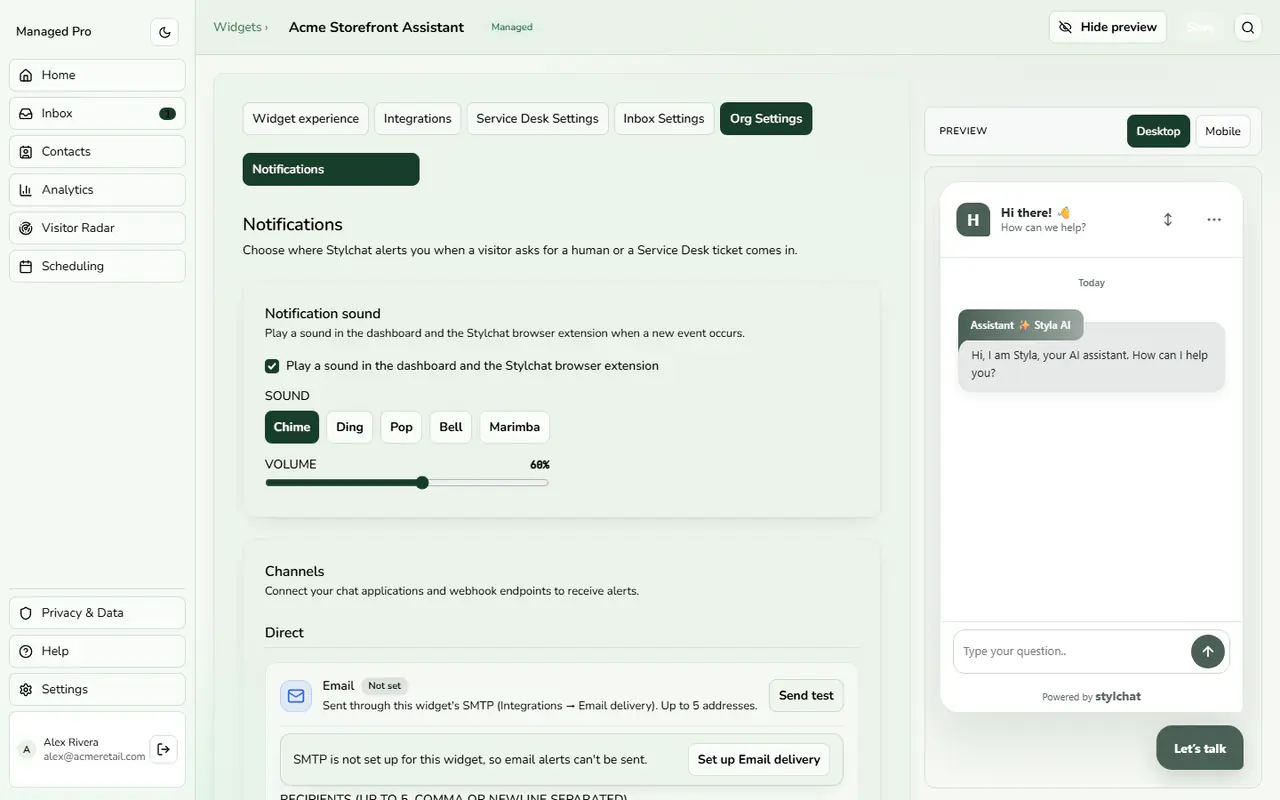The image size is (1280, 800).
Task: Click the volume slider handle
Action: (422, 483)
